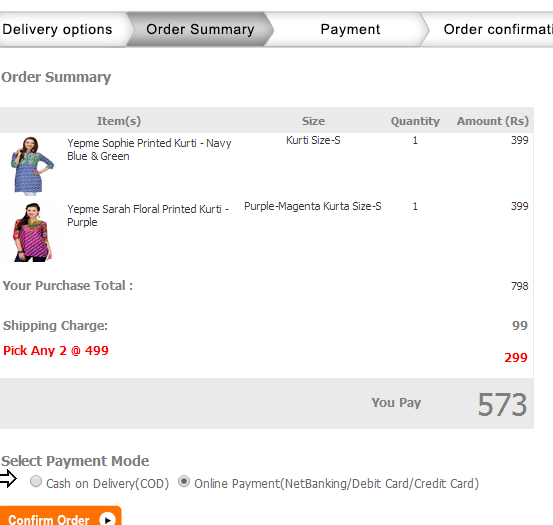Image resolution: width=553 pixels, height=525 pixels.
Task: Open the Purple floral kurti thumbnail
Action: (x=32, y=232)
